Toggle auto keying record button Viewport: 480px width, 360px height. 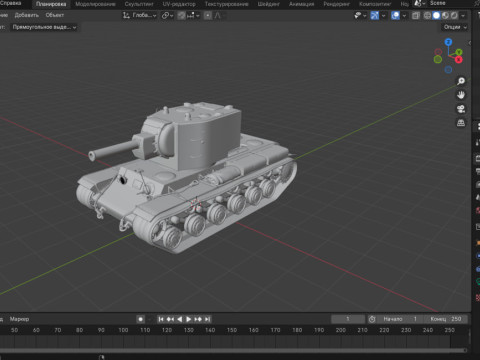pyautogui.click(x=141, y=319)
